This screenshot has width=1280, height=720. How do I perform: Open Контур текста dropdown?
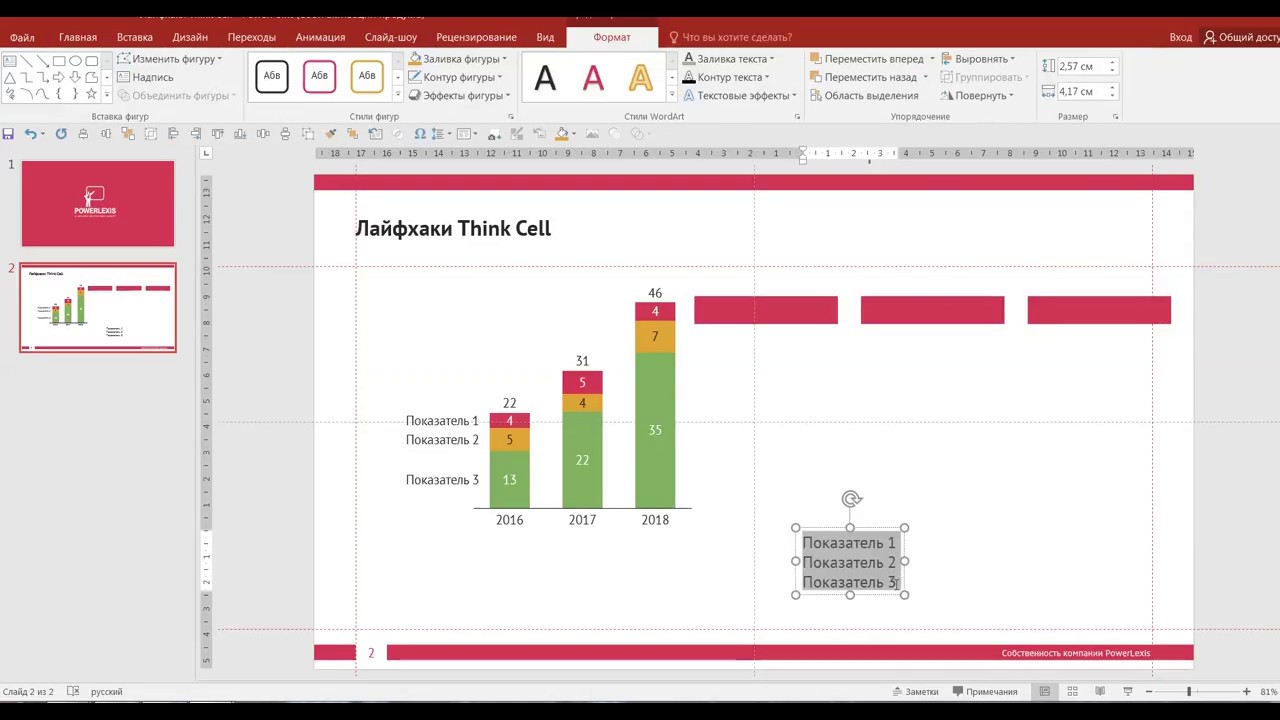tap(726, 77)
